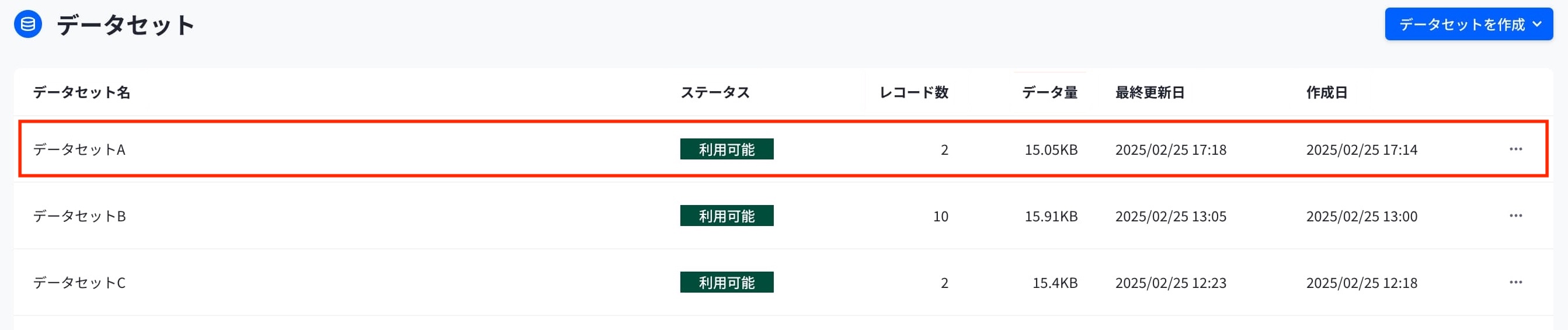
Task: Select the 15.91KB data size cell
Action: (x=1051, y=216)
